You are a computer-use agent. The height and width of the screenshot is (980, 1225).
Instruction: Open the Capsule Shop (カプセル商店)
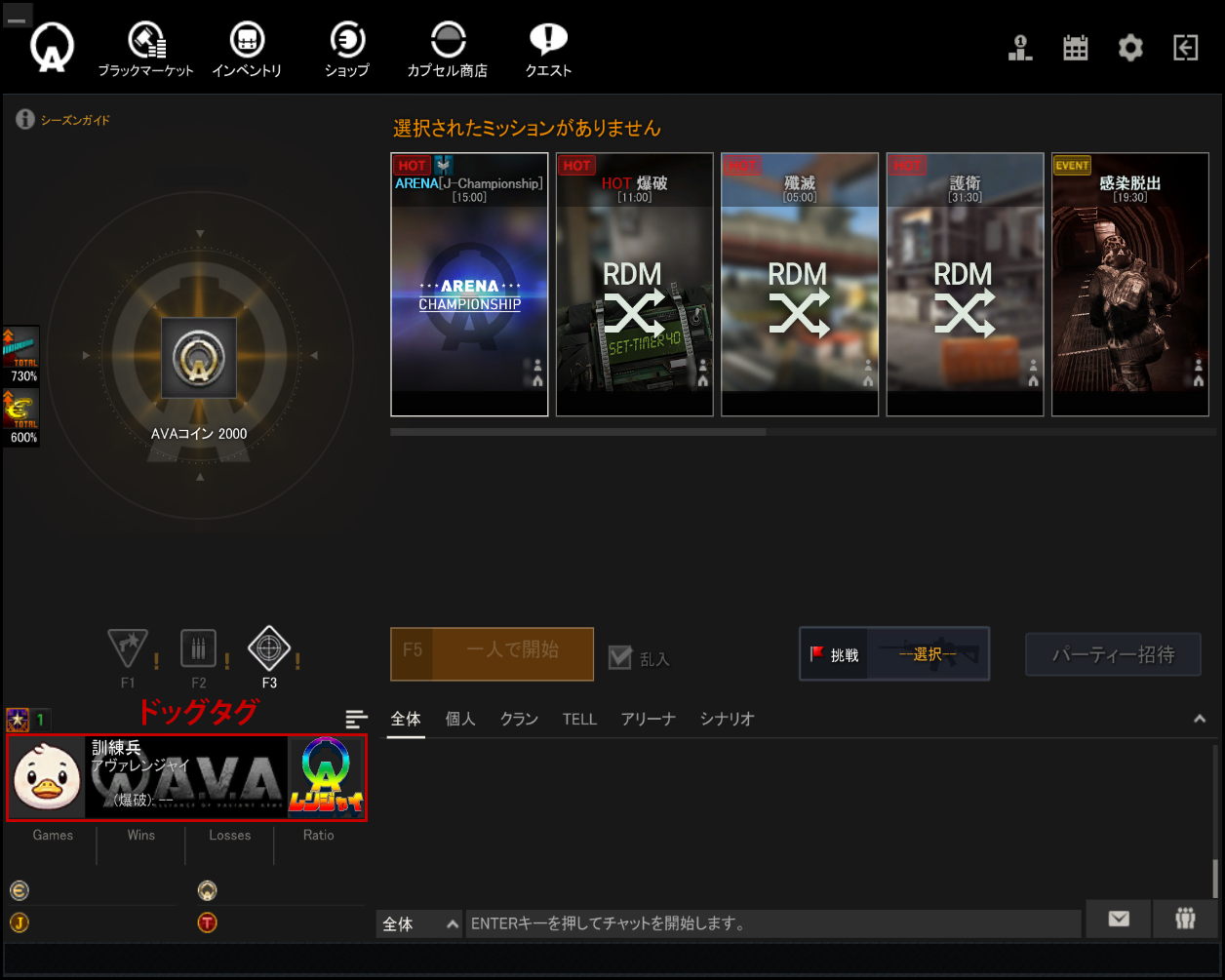(448, 44)
